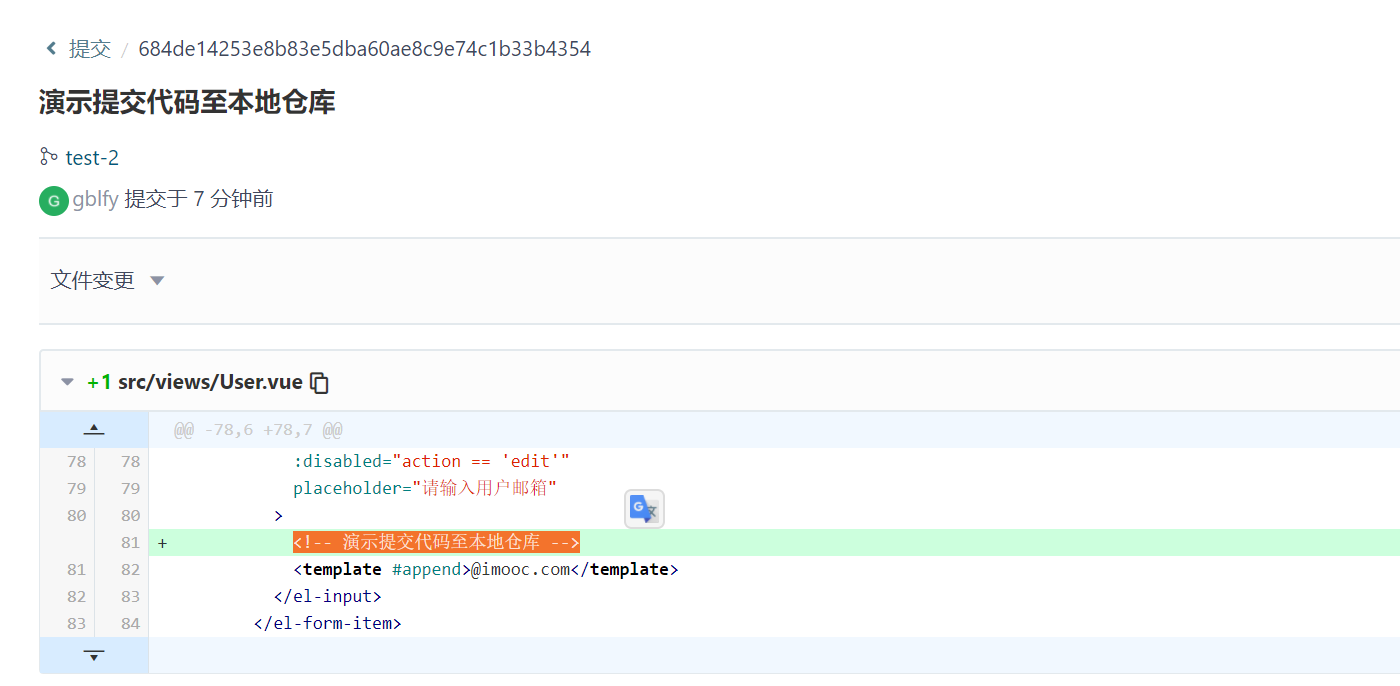This screenshot has height=686, width=1400.
Task: Expand hidden lines above the diff
Action: coord(94,430)
